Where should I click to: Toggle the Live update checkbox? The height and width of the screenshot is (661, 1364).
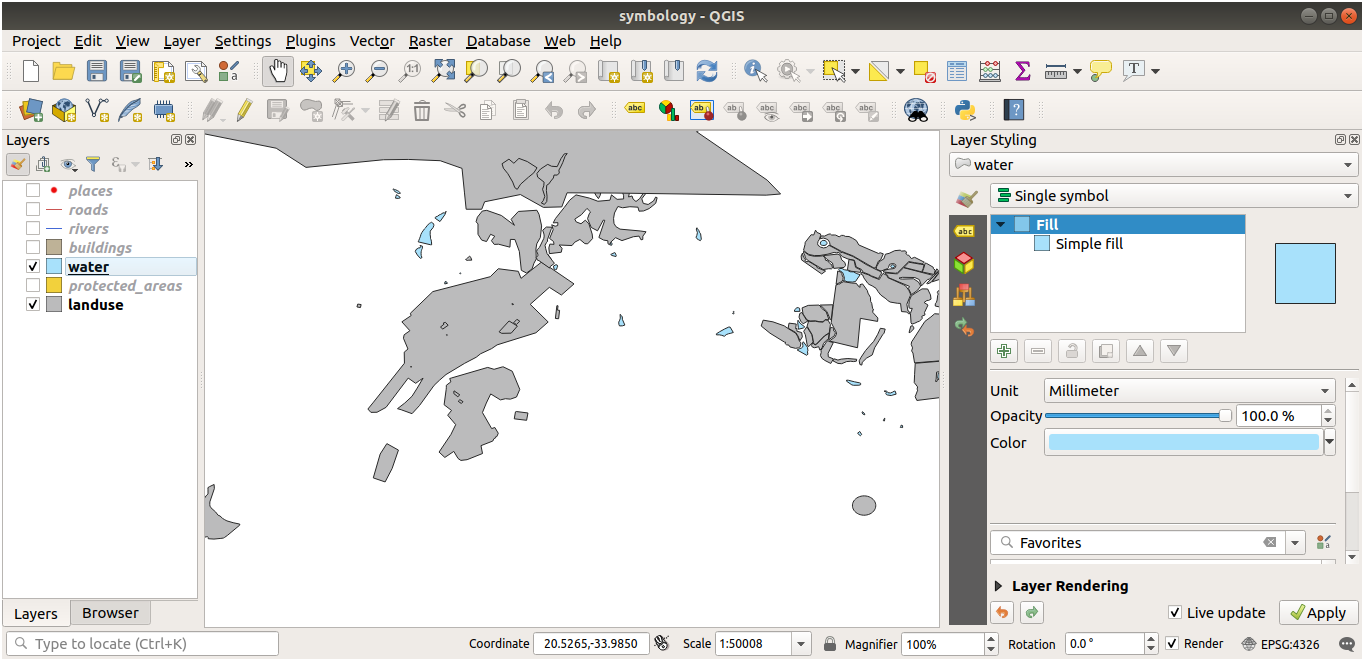click(1175, 613)
